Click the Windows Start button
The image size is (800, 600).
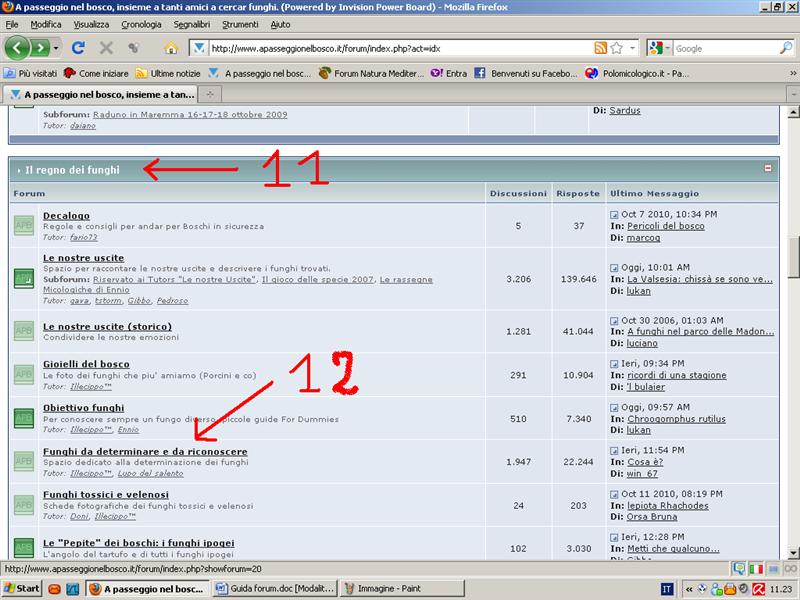coord(22,588)
